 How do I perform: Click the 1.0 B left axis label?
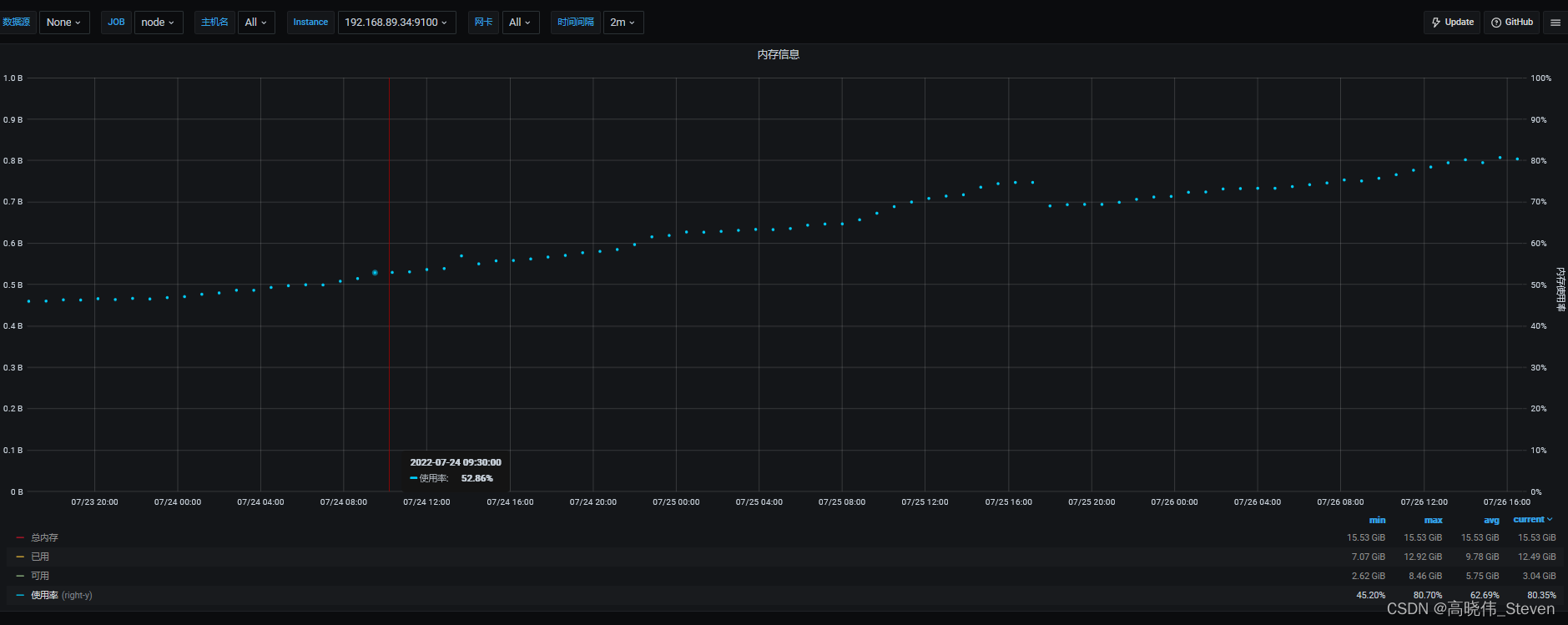13,78
